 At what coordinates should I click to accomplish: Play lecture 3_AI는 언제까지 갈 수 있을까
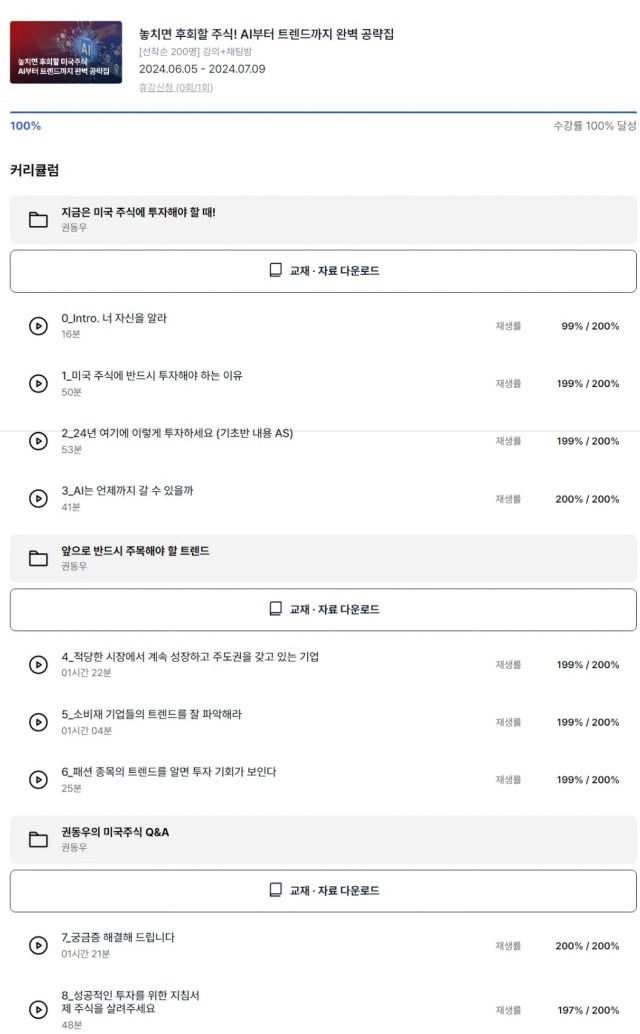coord(38,499)
